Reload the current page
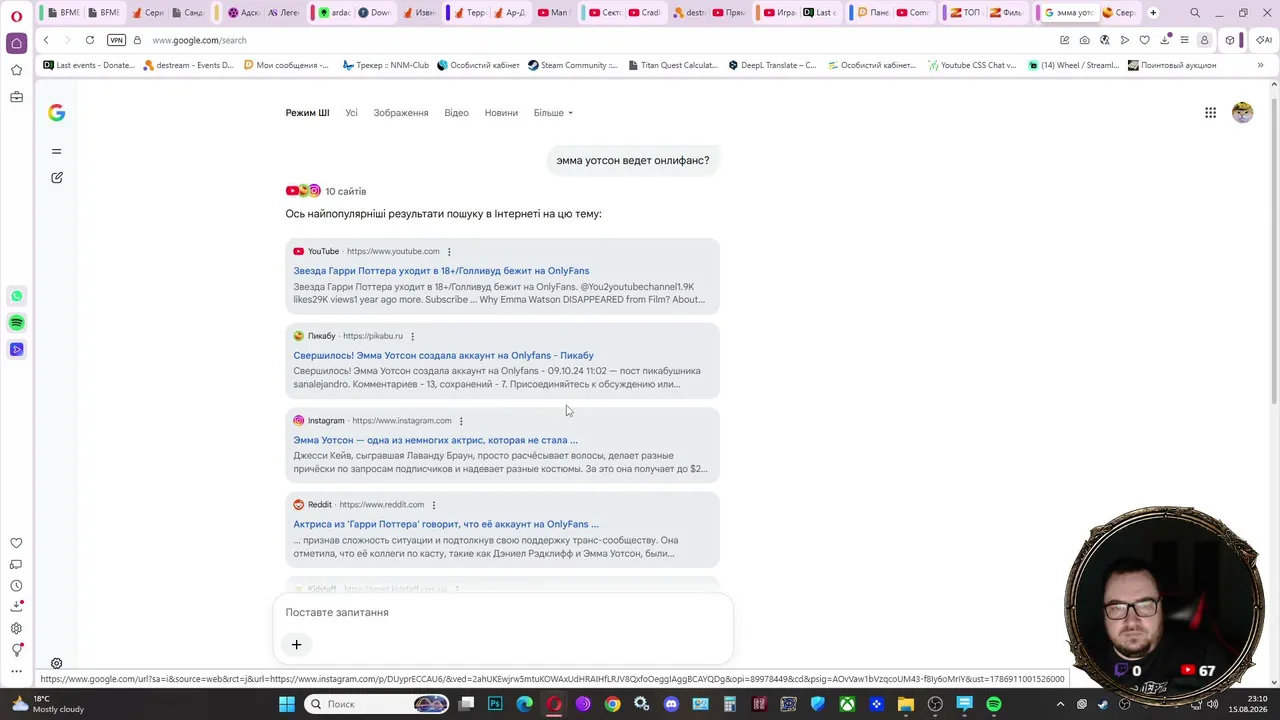 click(x=90, y=40)
